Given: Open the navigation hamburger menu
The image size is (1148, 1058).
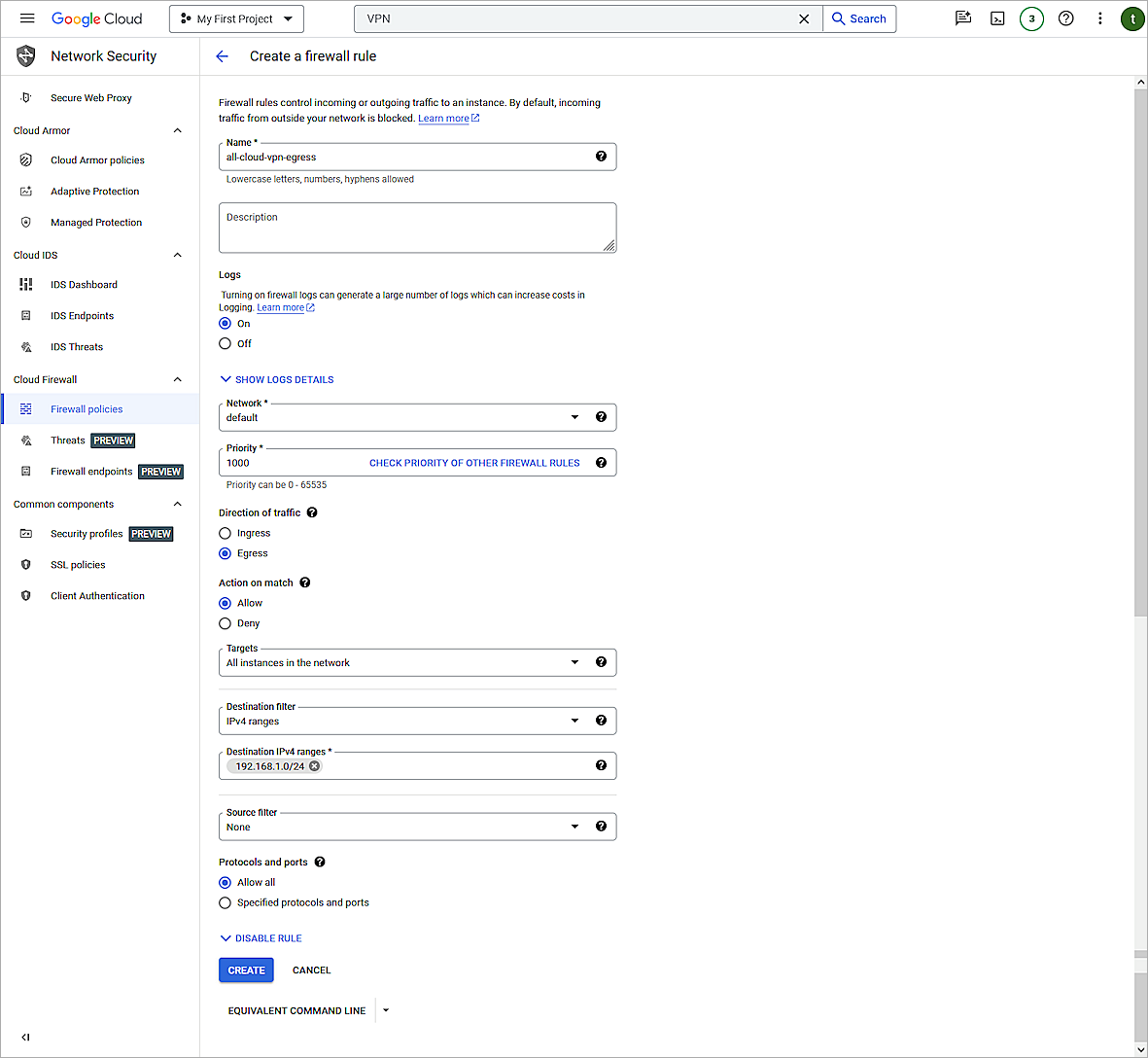Looking at the screenshot, I should pos(27,18).
